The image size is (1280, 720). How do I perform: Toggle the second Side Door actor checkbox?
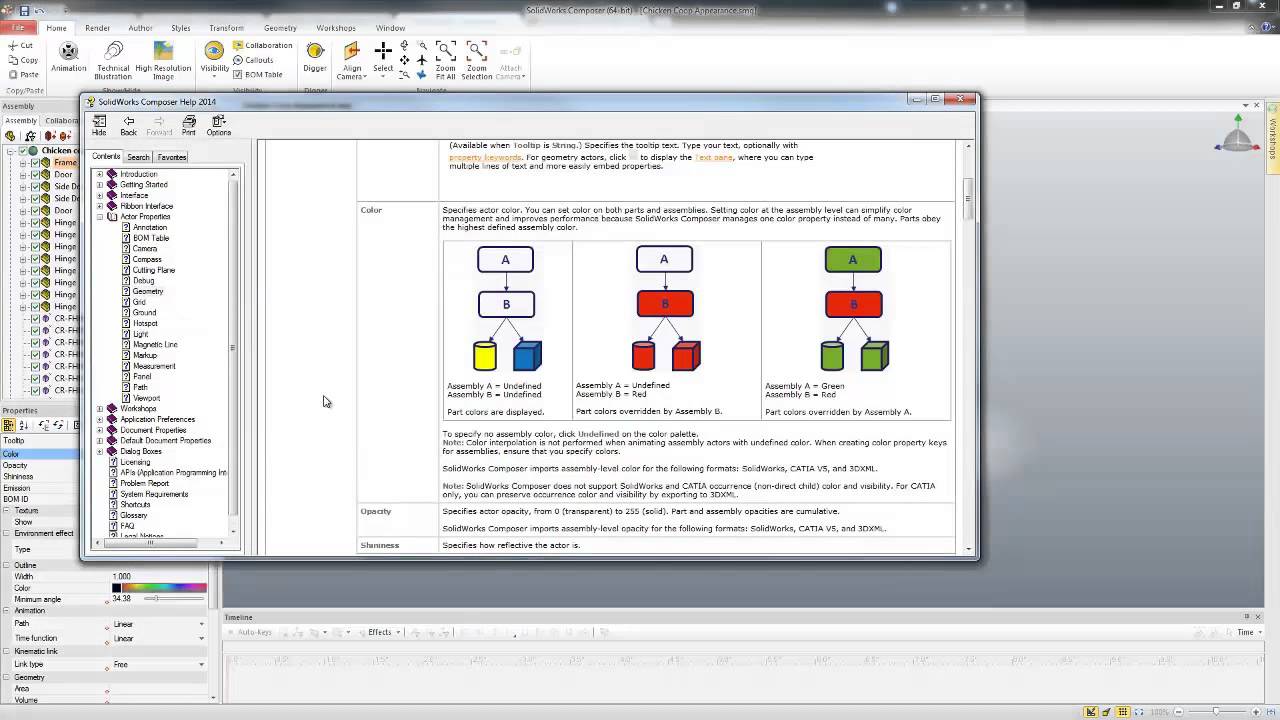[35, 199]
